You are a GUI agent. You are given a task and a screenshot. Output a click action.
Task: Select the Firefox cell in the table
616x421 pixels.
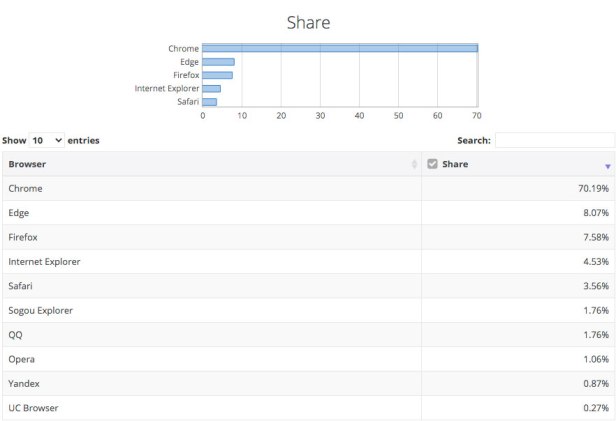click(x=212, y=237)
